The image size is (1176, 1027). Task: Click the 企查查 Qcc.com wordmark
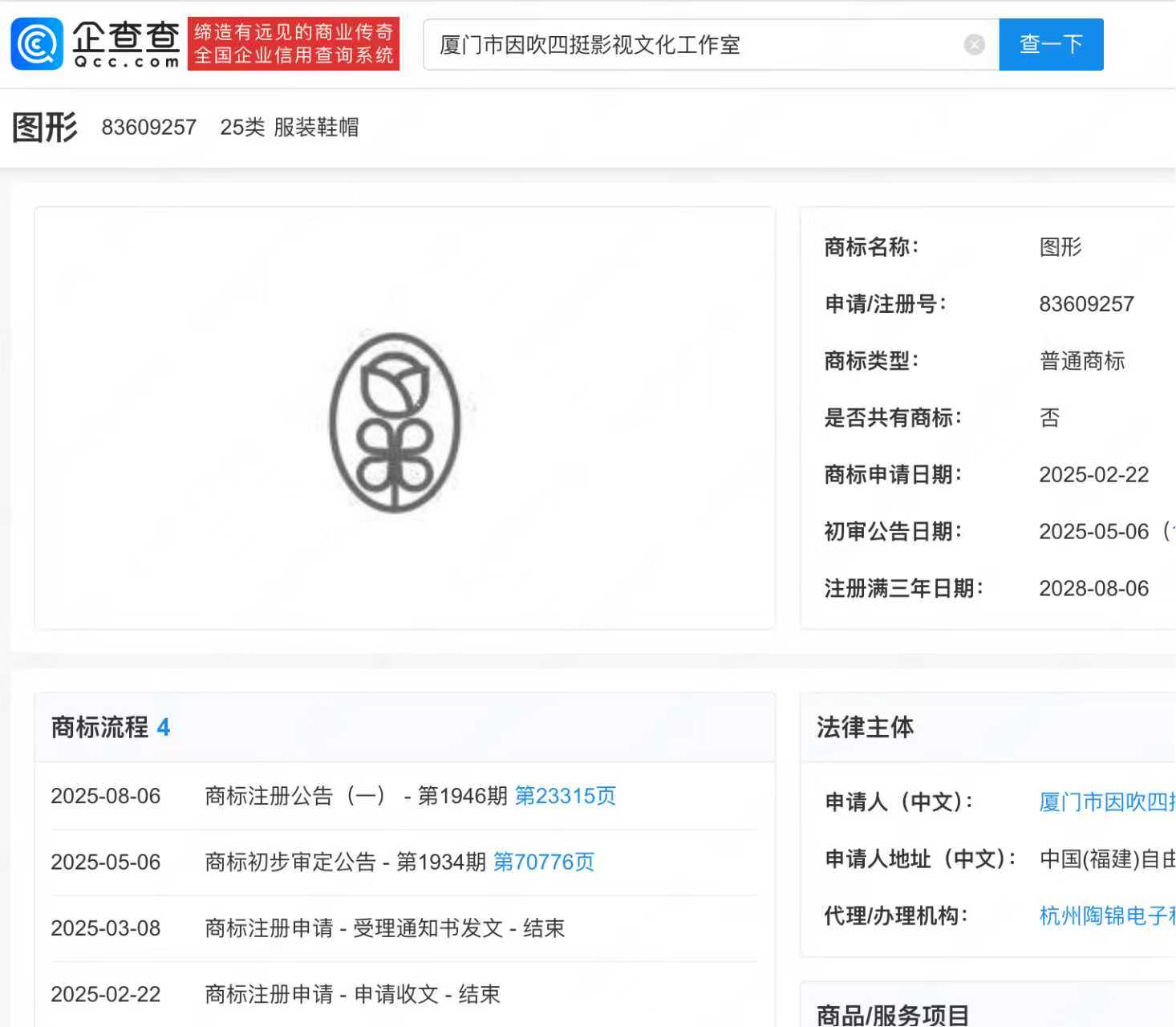tap(126, 45)
